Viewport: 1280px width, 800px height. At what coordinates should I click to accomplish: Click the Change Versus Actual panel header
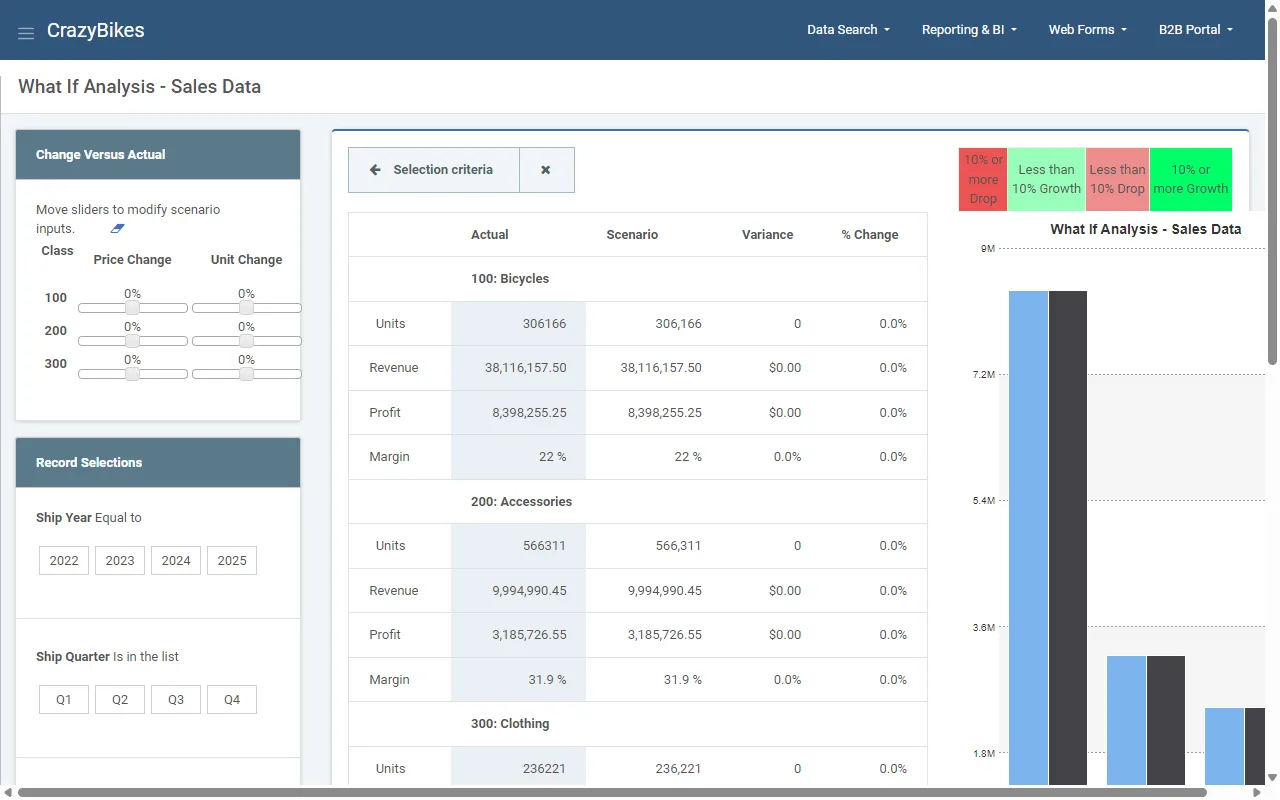158,155
